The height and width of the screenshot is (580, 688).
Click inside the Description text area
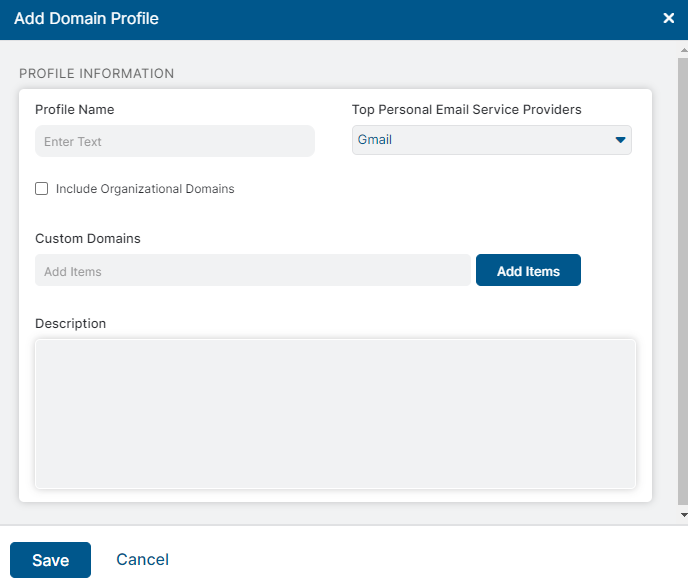click(x=335, y=414)
